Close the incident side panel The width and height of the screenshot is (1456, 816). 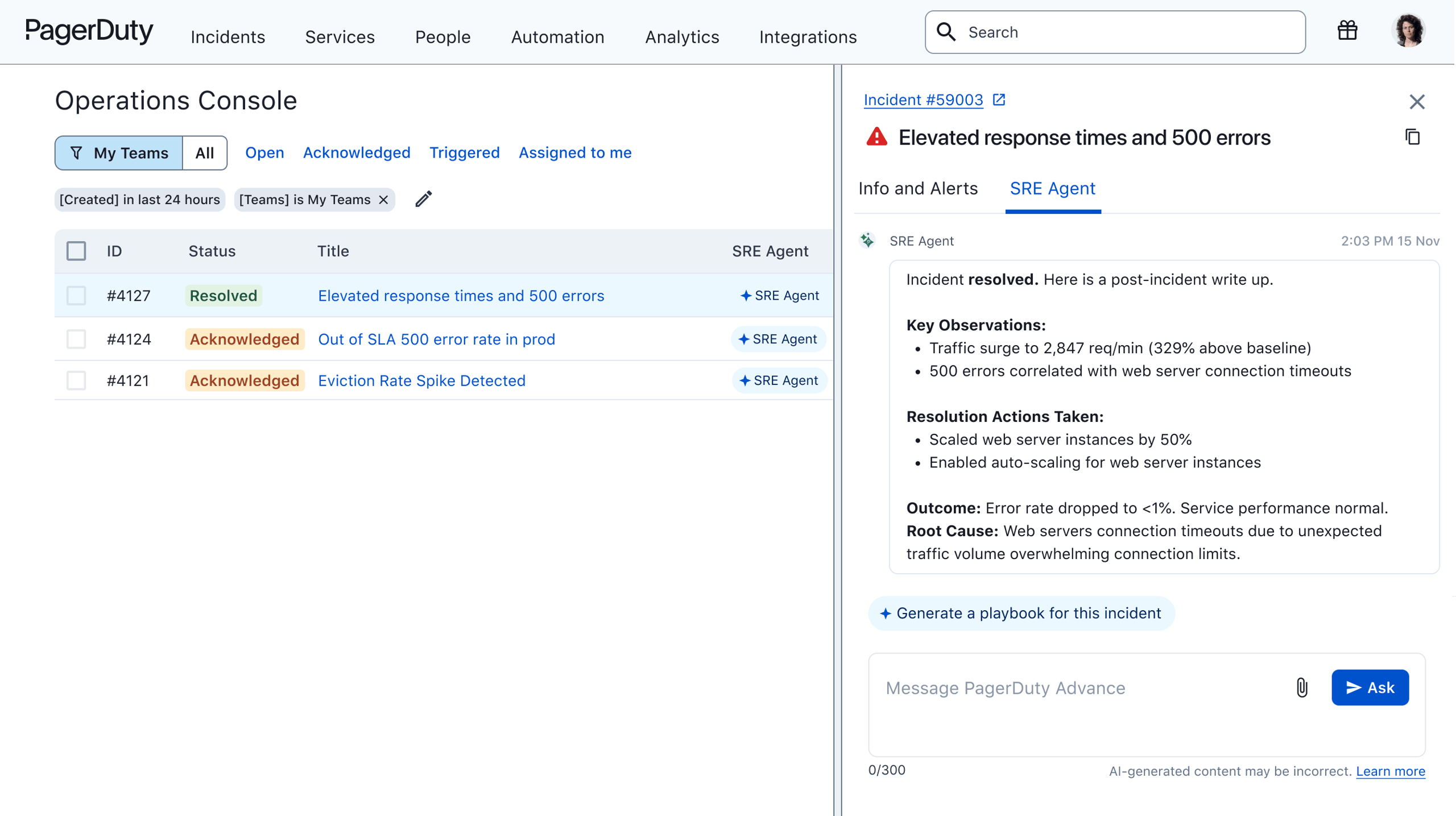[1417, 102]
